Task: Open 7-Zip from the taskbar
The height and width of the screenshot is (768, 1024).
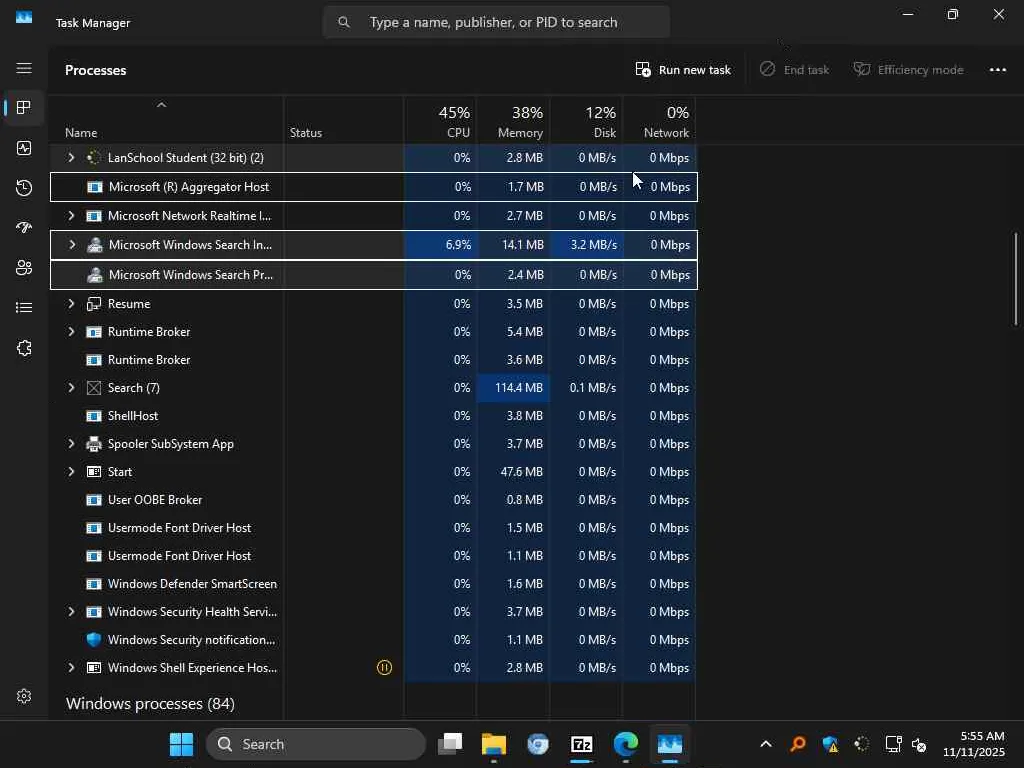Action: 581,744
